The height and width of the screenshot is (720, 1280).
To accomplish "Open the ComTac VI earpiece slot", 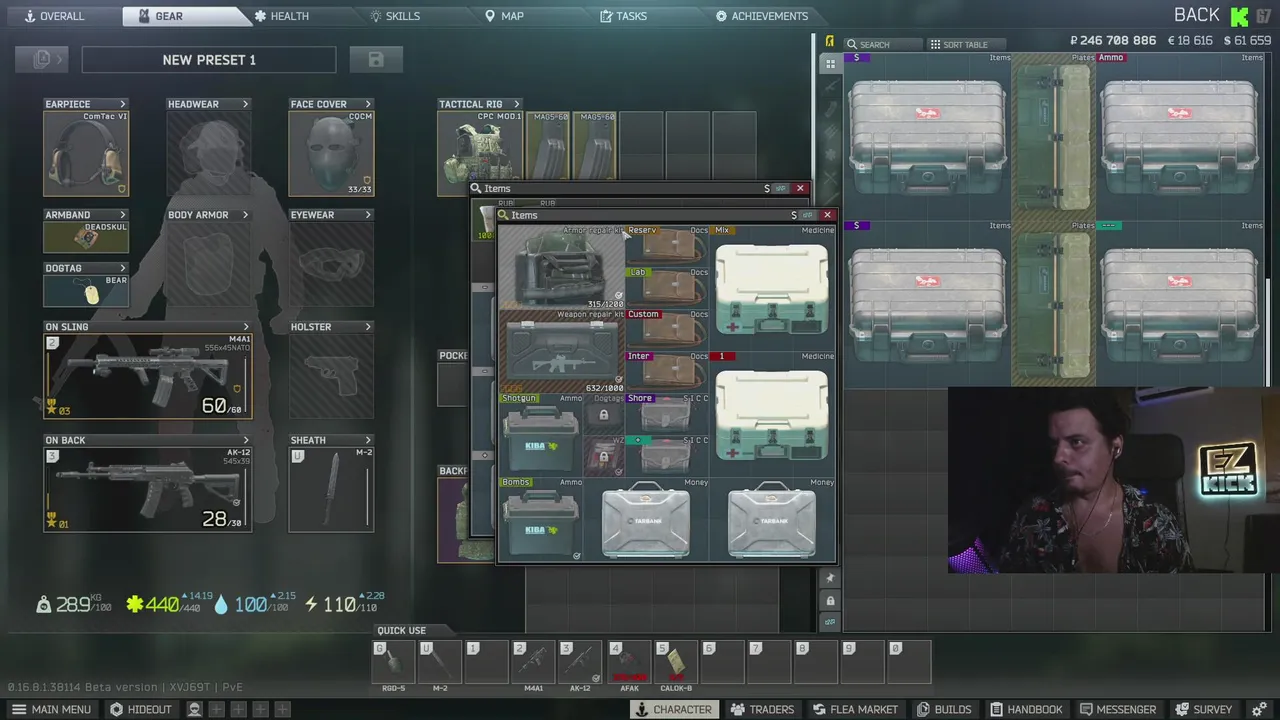I will (x=86, y=153).
